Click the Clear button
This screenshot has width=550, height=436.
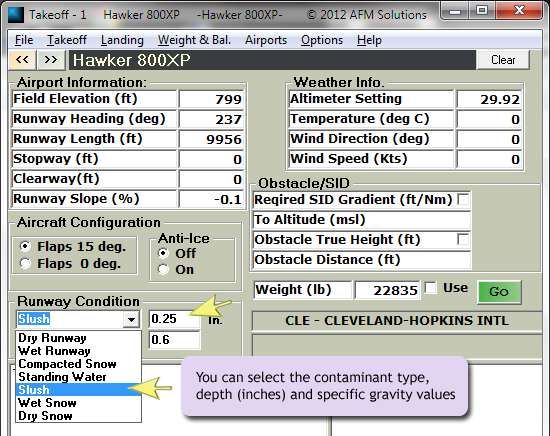click(x=503, y=60)
